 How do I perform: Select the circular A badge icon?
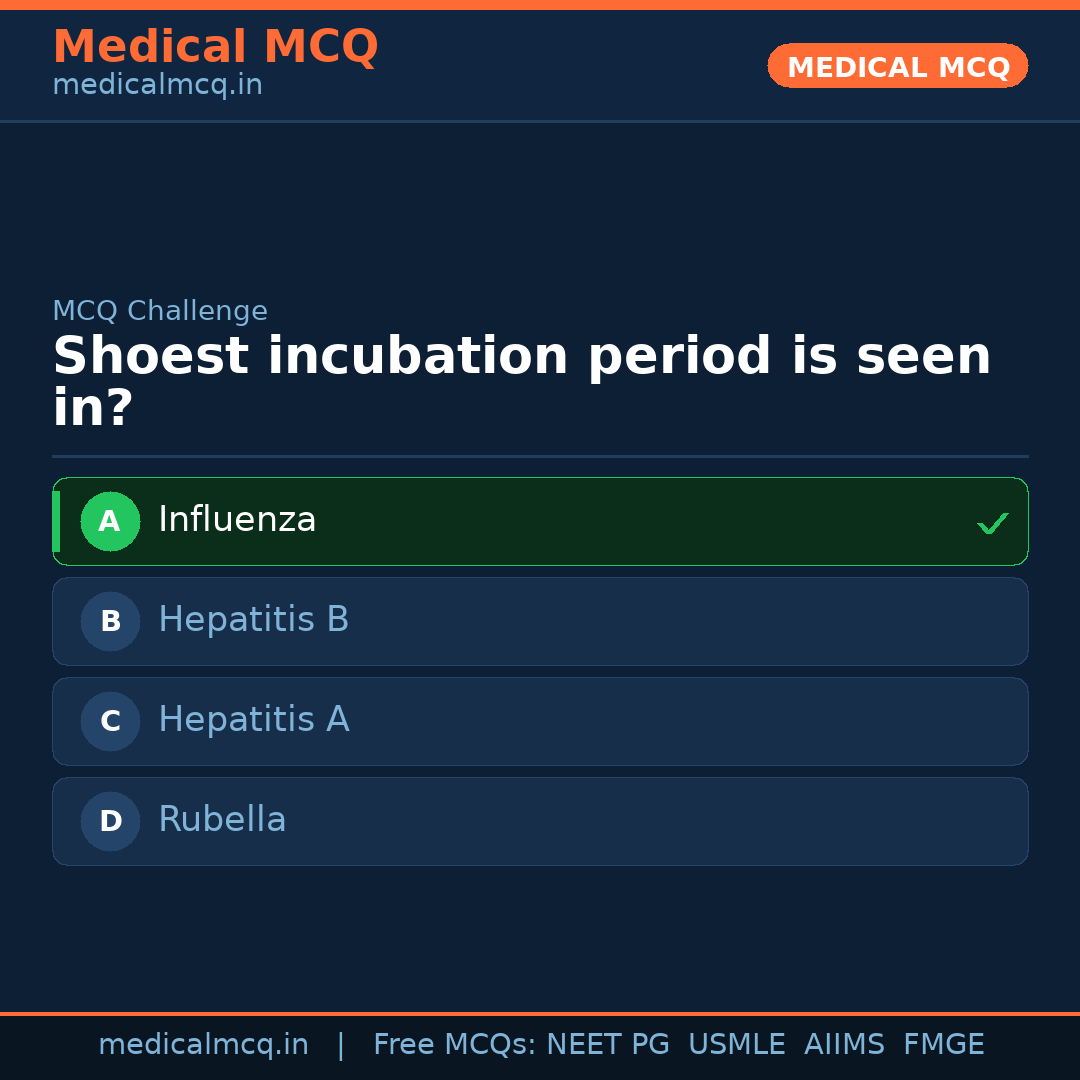(x=110, y=521)
